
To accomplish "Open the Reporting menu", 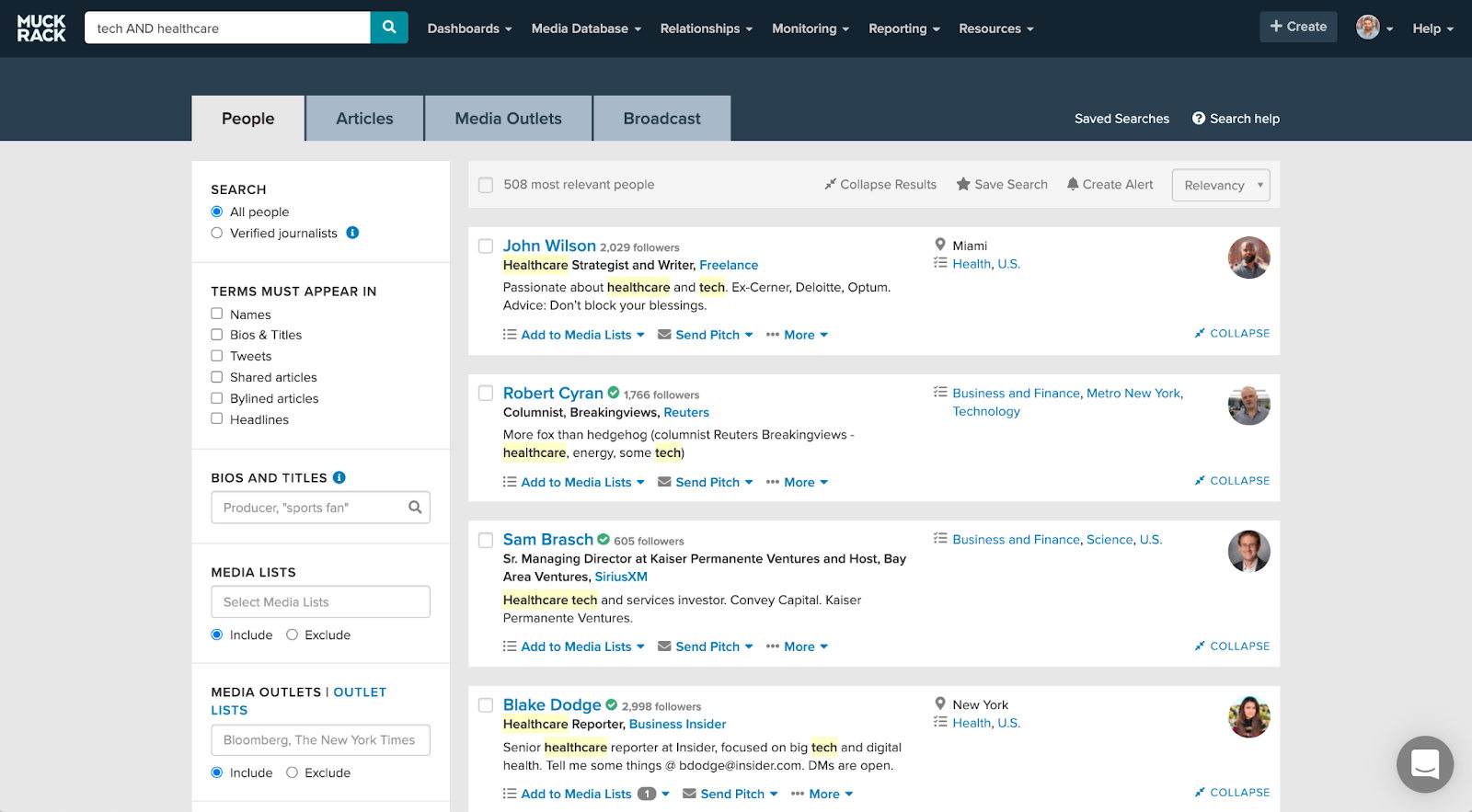I will (904, 29).
